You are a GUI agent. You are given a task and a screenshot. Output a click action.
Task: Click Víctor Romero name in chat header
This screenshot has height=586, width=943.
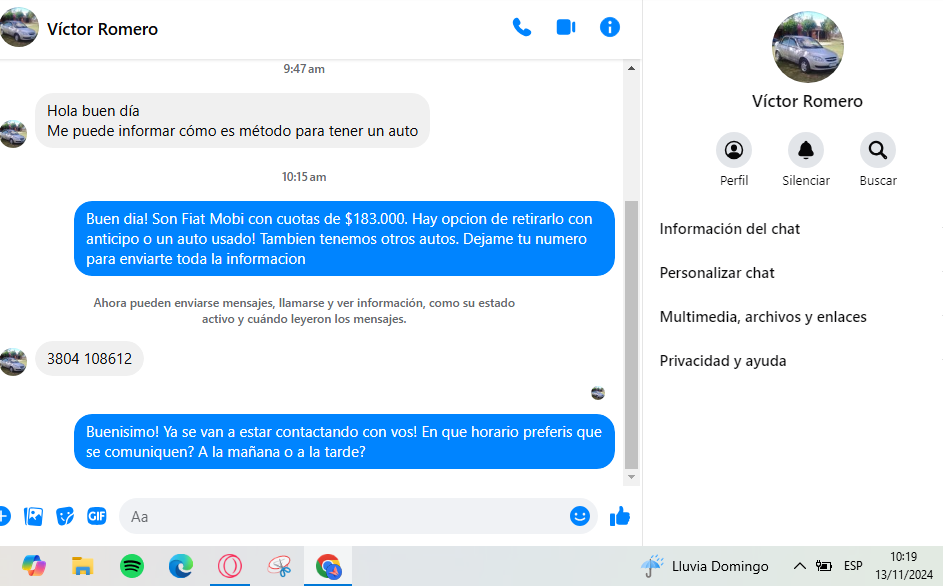pyautogui.click(x=102, y=29)
